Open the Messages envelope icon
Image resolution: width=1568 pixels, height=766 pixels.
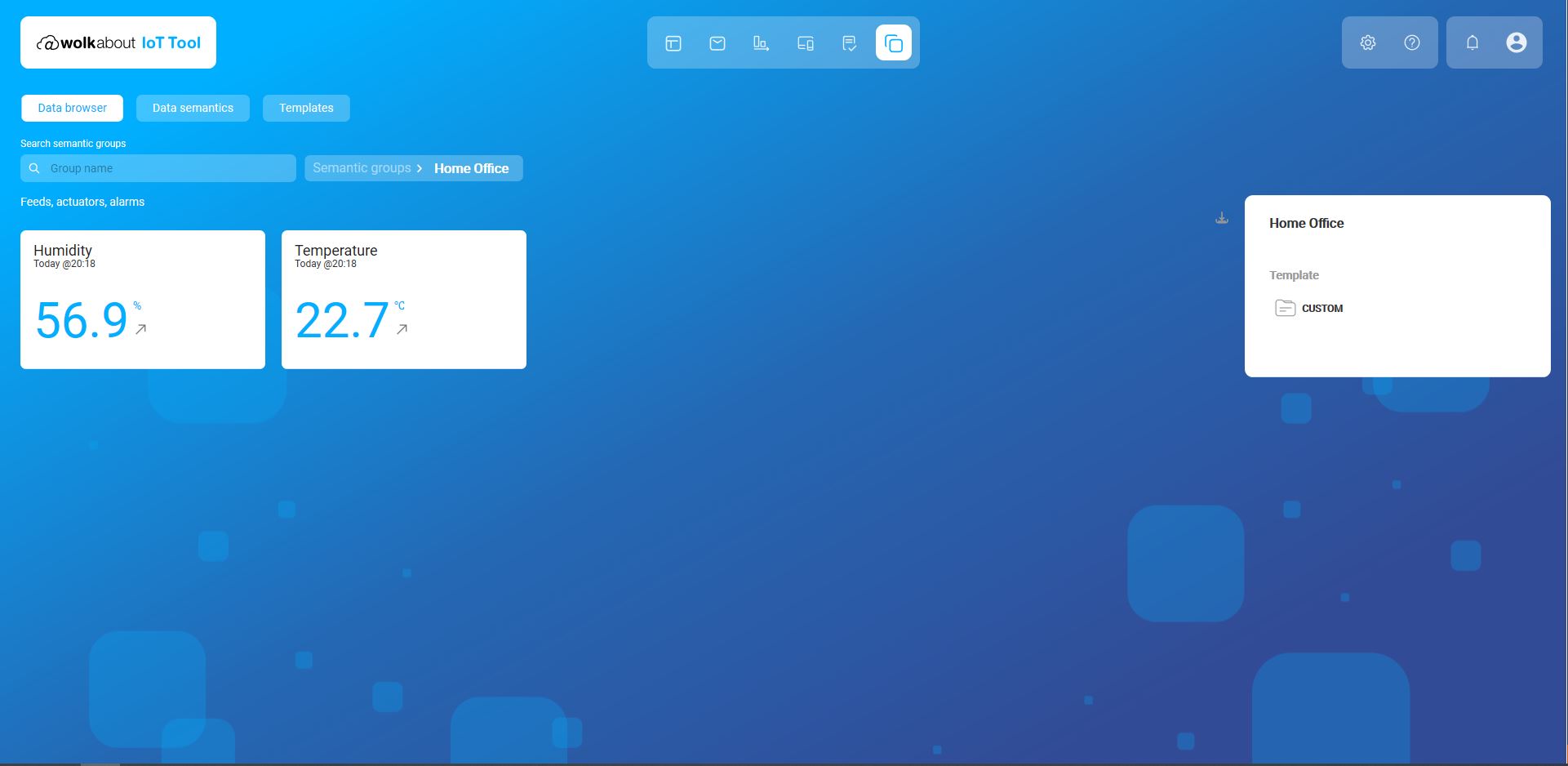[717, 42]
